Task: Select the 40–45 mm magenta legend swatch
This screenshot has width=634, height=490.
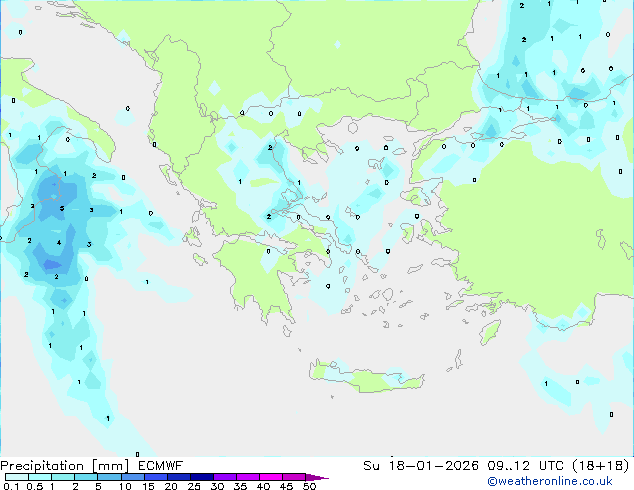Action: tap(271, 477)
